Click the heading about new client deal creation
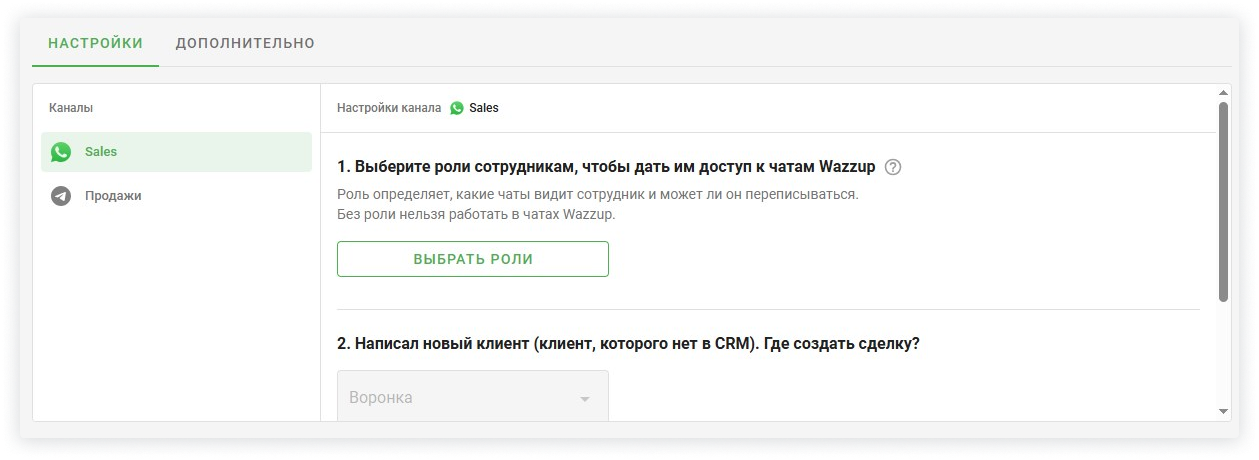Viewport: 1259px width, 460px height. coord(628,343)
